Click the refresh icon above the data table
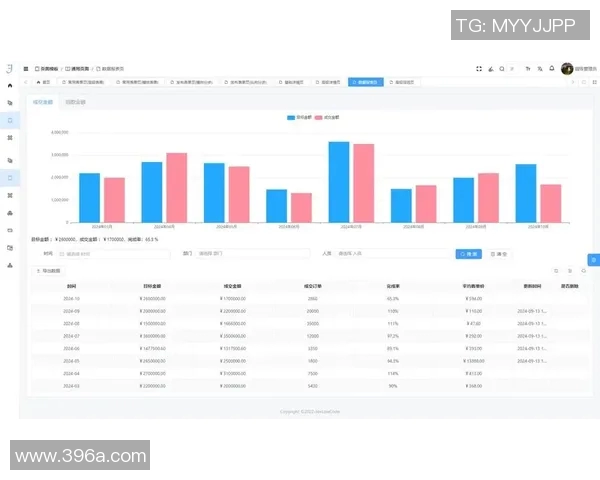 click(556, 270)
